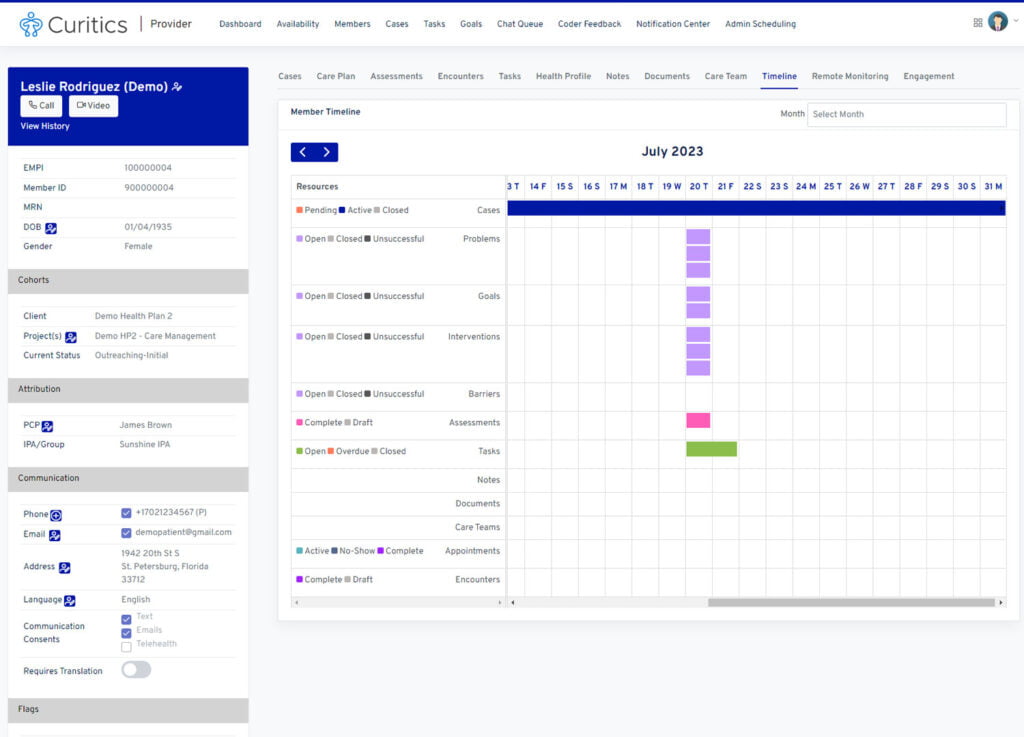Click the Call button
The height and width of the screenshot is (737, 1024).
[41, 106]
